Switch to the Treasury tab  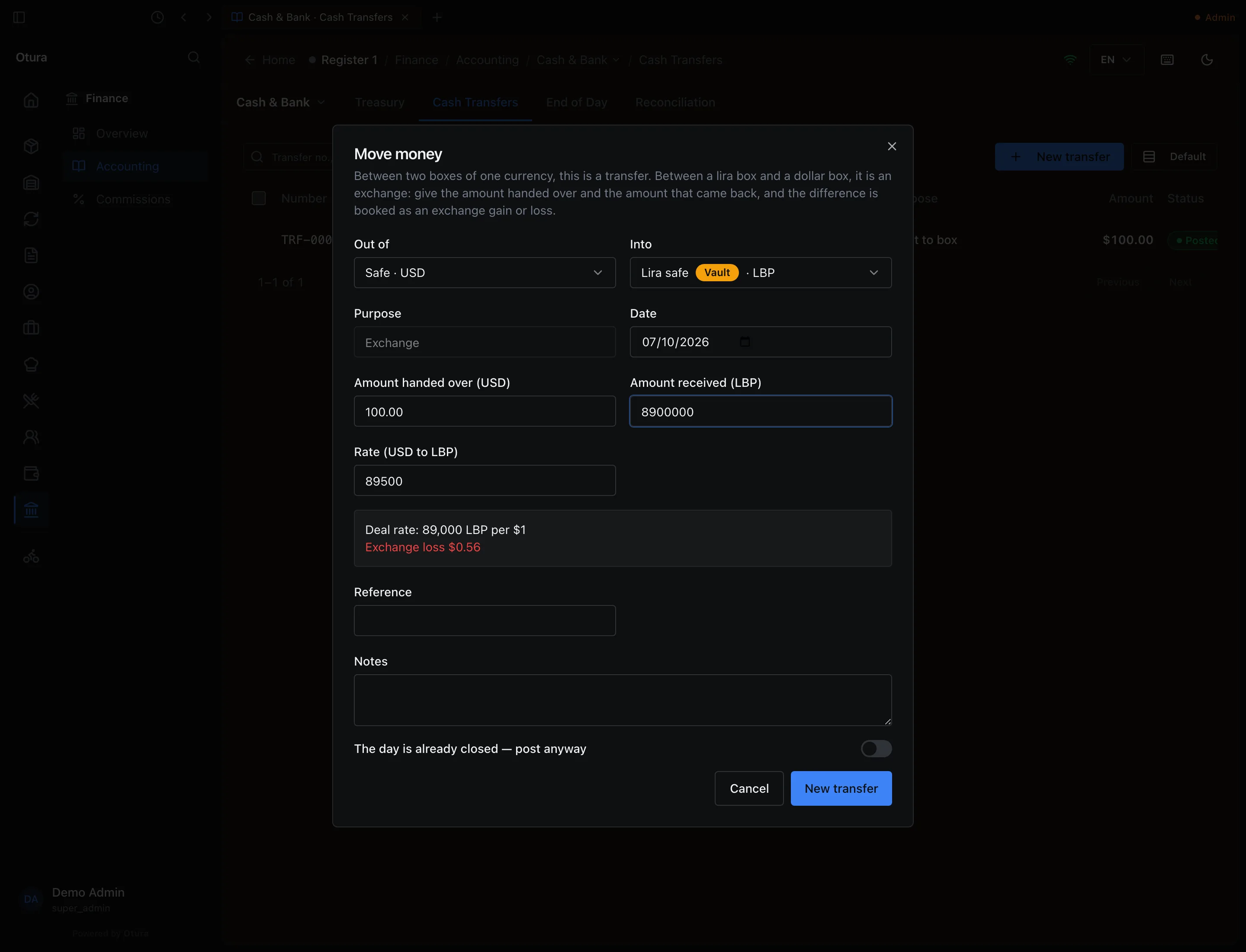pyautogui.click(x=379, y=103)
